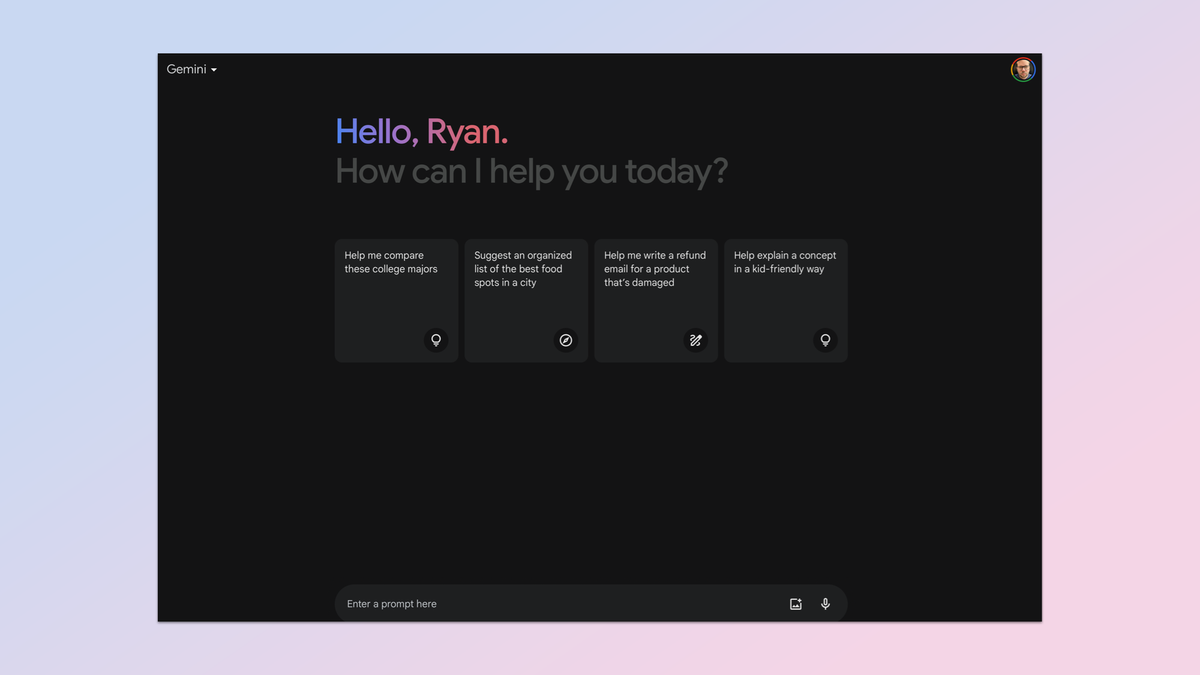Select the compass icon on the food spots card
Image resolution: width=1200 pixels, height=675 pixels.
click(566, 340)
